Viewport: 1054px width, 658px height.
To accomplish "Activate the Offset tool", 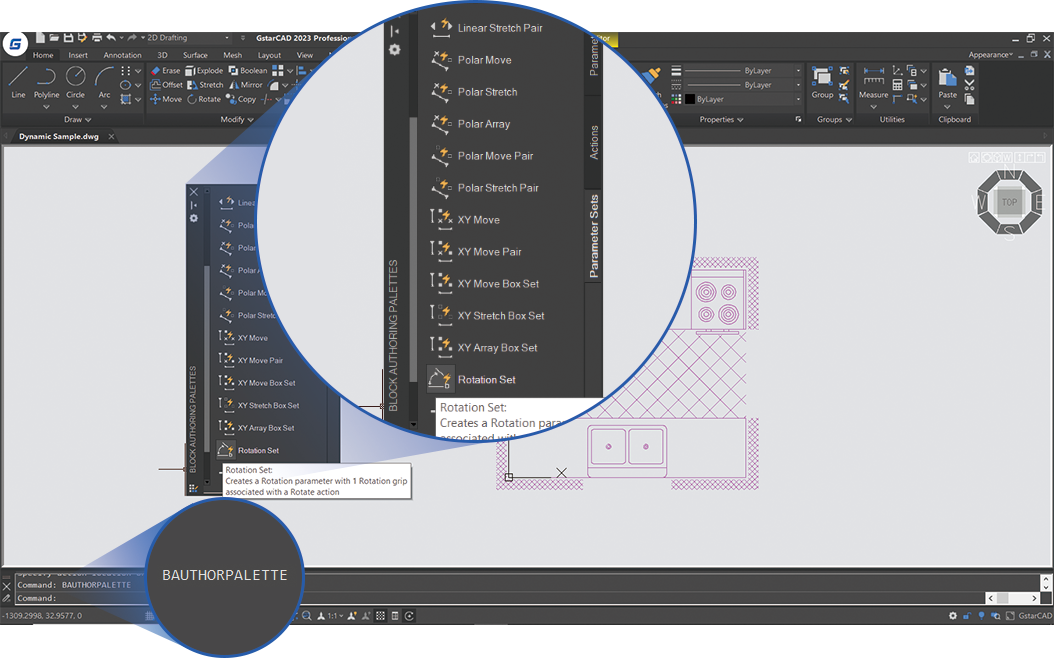I will coord(166,85).
